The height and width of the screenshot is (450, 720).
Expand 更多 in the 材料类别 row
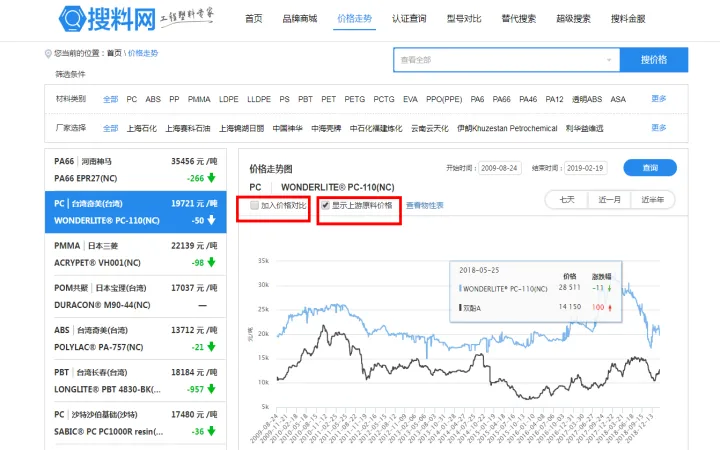coord(658,98)
